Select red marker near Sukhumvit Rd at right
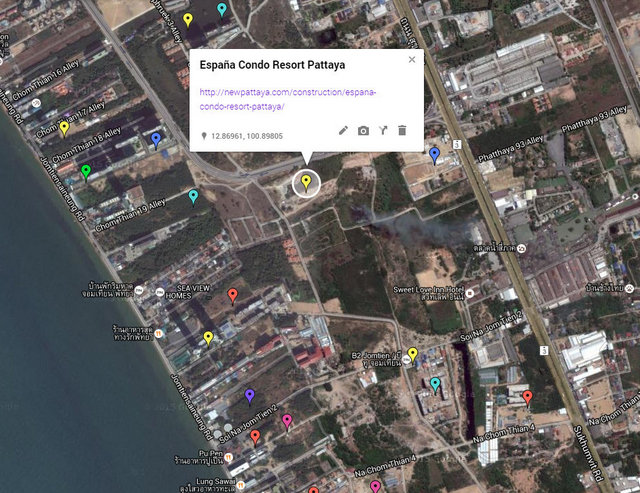The height and width of the screenshot is (493, 640). coord(527,398)
